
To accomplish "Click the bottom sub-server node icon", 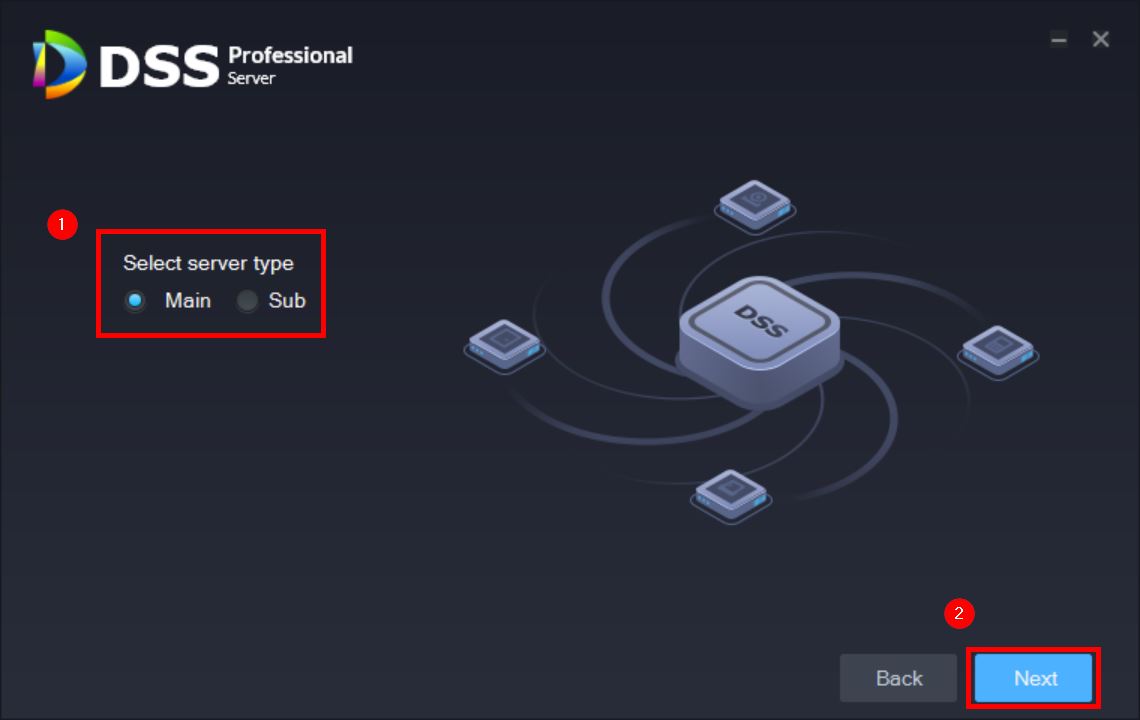I will [731, 495].
